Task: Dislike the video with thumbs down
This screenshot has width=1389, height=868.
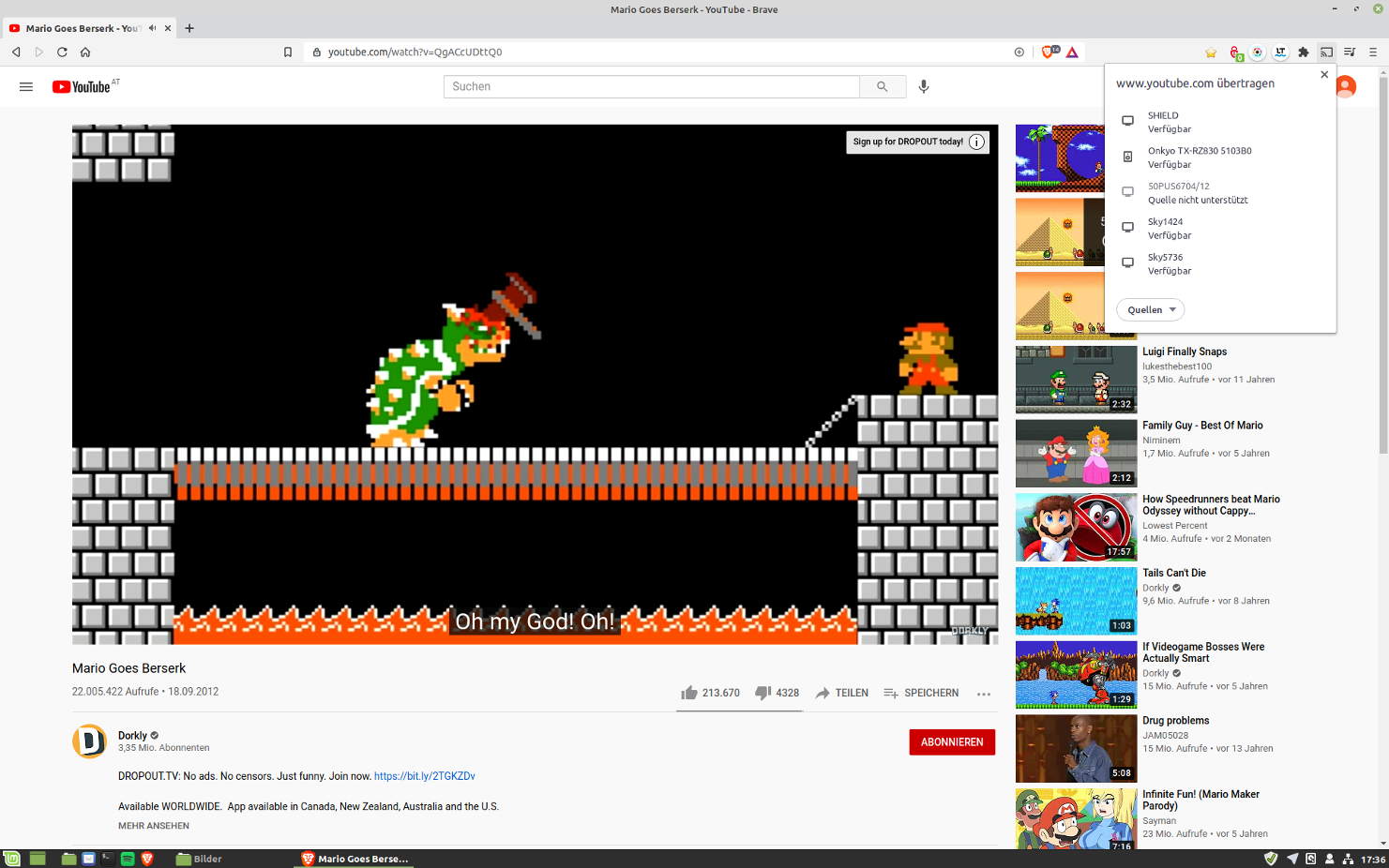Action: point(778,693)
